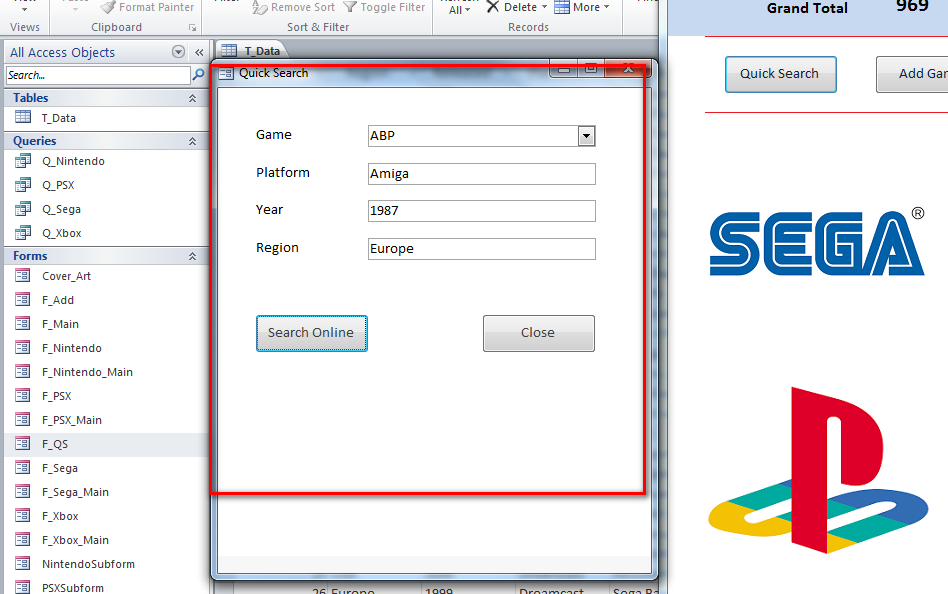The image size is (948, 594).
Task: Switch to the T_Data document tab
Action: [251, 51]
